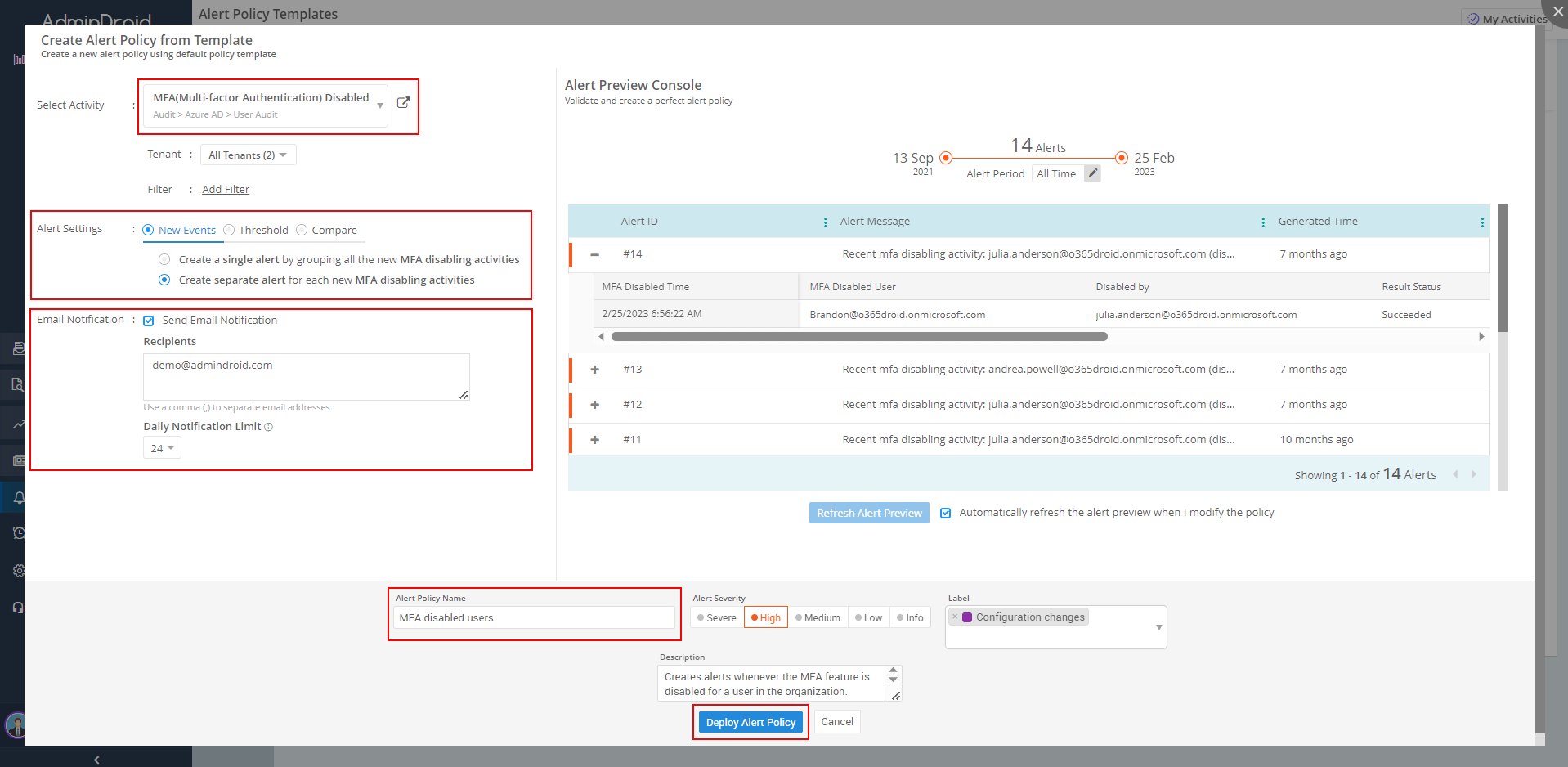Toggle automatic alert preview refresh checkbox
This screenshot has height=767, width=1568.
pos(945,513)
